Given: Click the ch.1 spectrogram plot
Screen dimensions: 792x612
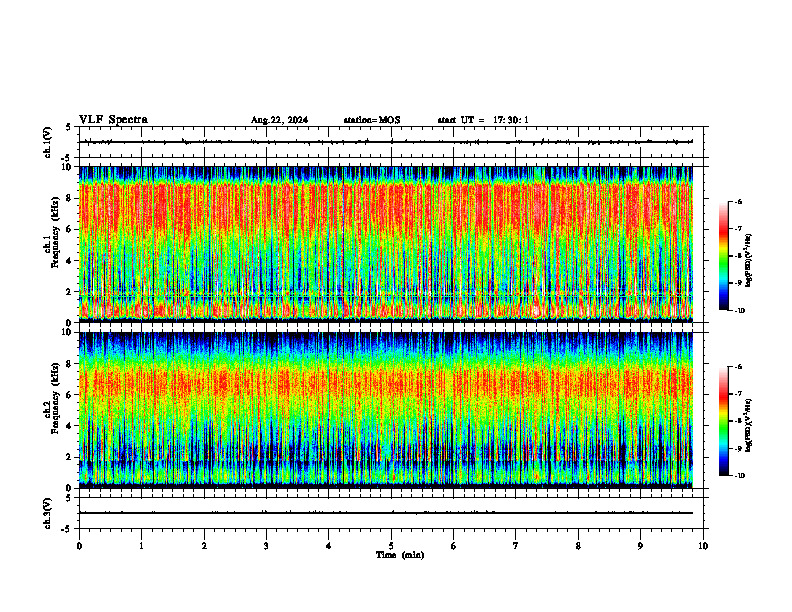Looking at the screenshot, I should click(x=386, y=244).
